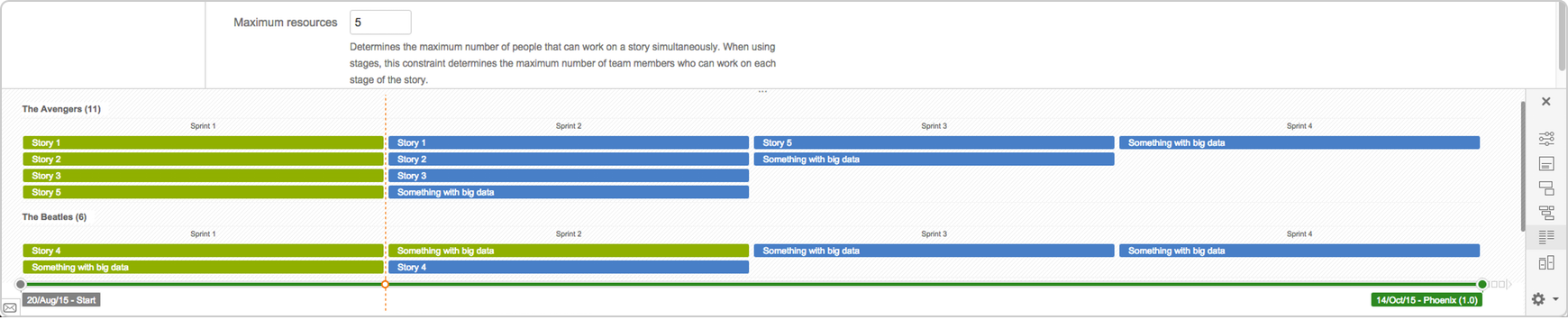Select the 20/Aug/15 - Start marker label

[61, 300]
